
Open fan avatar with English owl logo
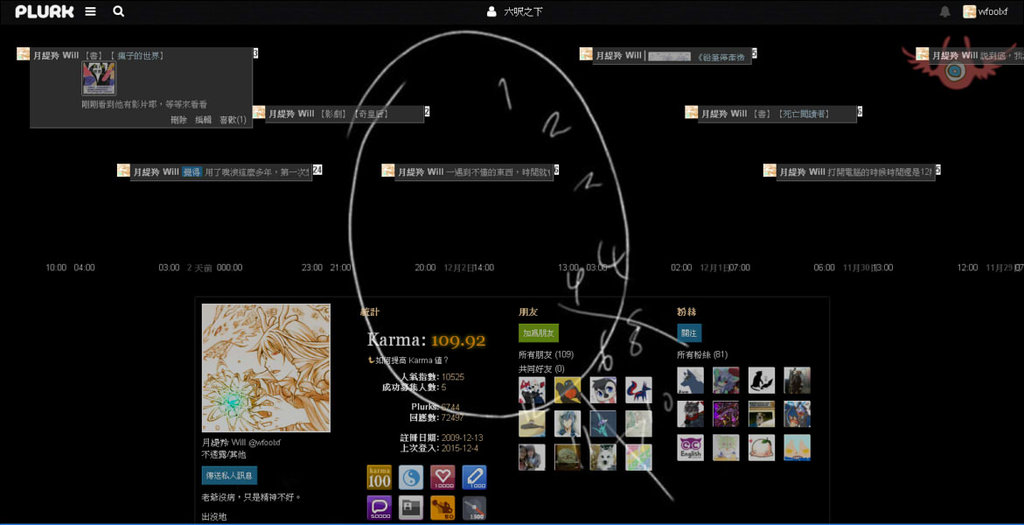pos(690,447)
